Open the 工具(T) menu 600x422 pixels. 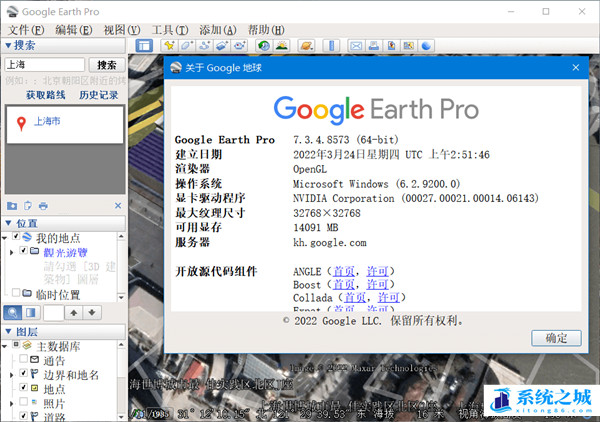pyautogui.click(x=170, y=30)
